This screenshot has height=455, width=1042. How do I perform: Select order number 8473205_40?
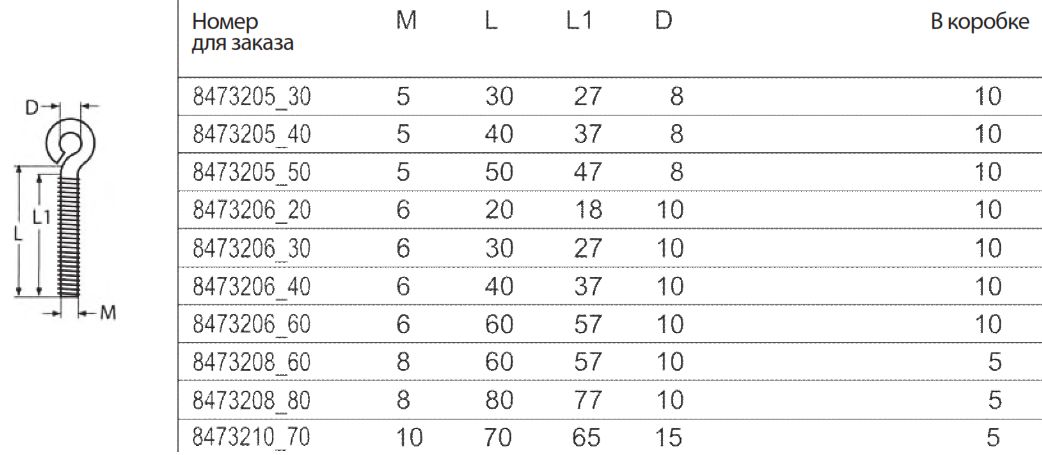[x=252, y=135]
